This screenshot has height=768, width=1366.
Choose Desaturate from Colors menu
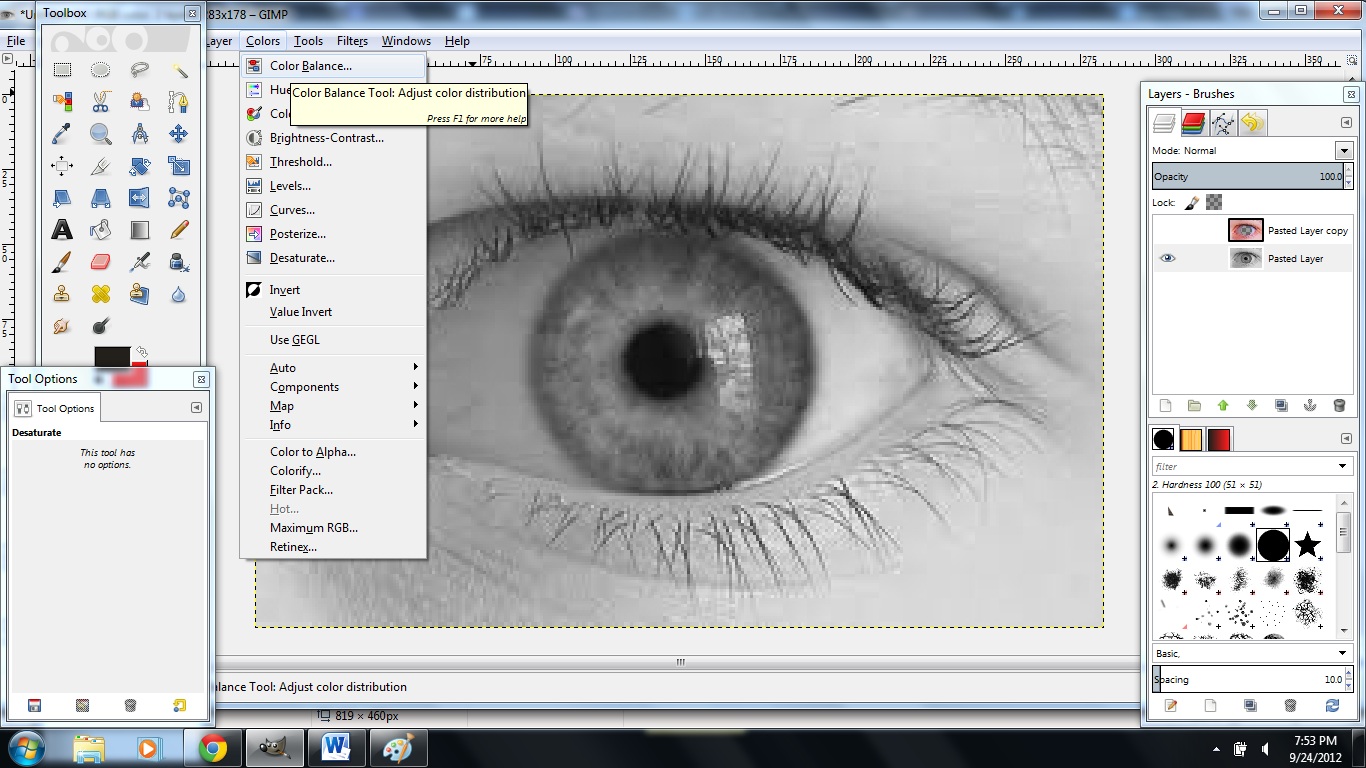click(x=333, y=258)
